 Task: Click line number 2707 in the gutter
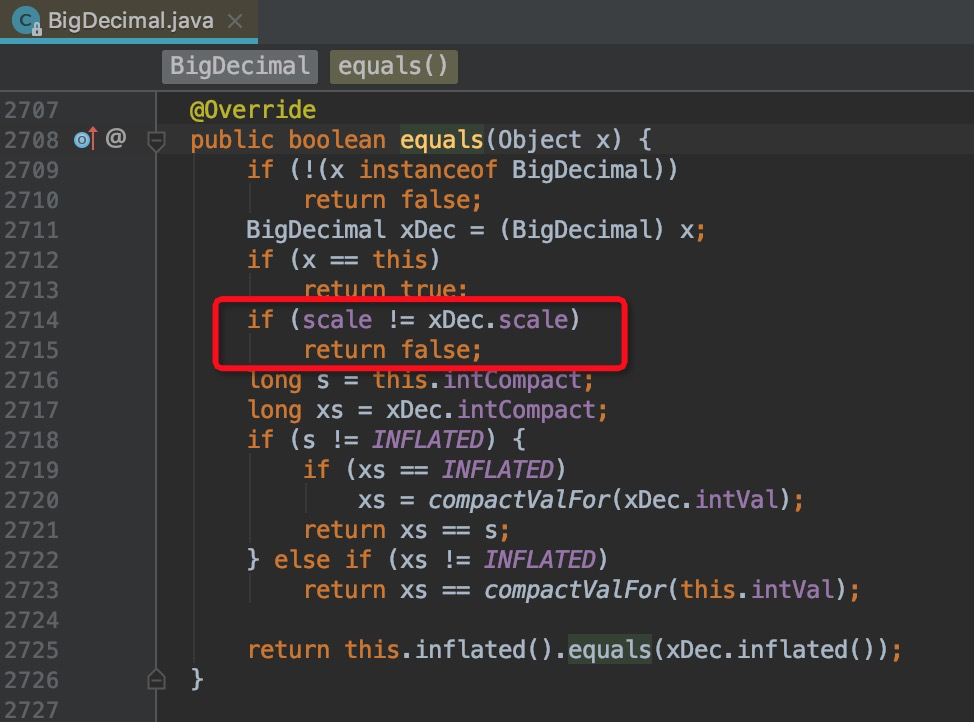pos(31,111)
